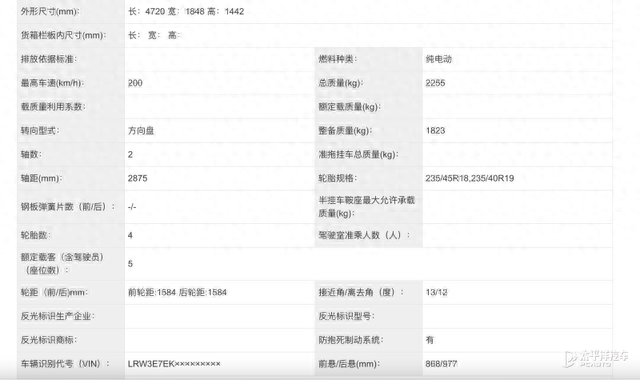Select the VIN value LRW3E7EK×××××××××
The width and height of the screenshot is (640, 380).
coord(174,364)
